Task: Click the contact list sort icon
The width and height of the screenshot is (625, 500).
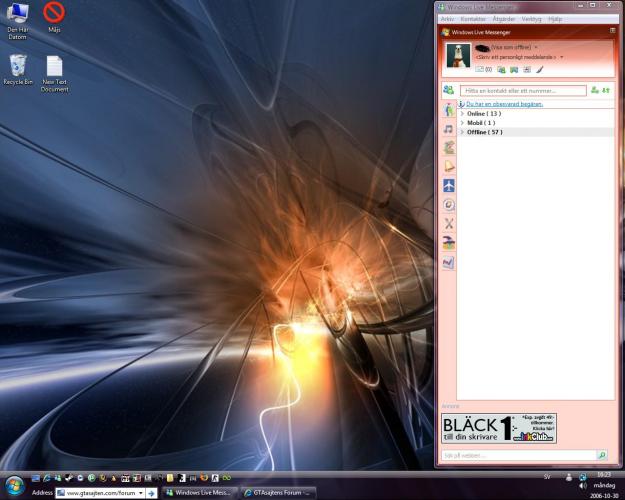Action: point(607,90)
